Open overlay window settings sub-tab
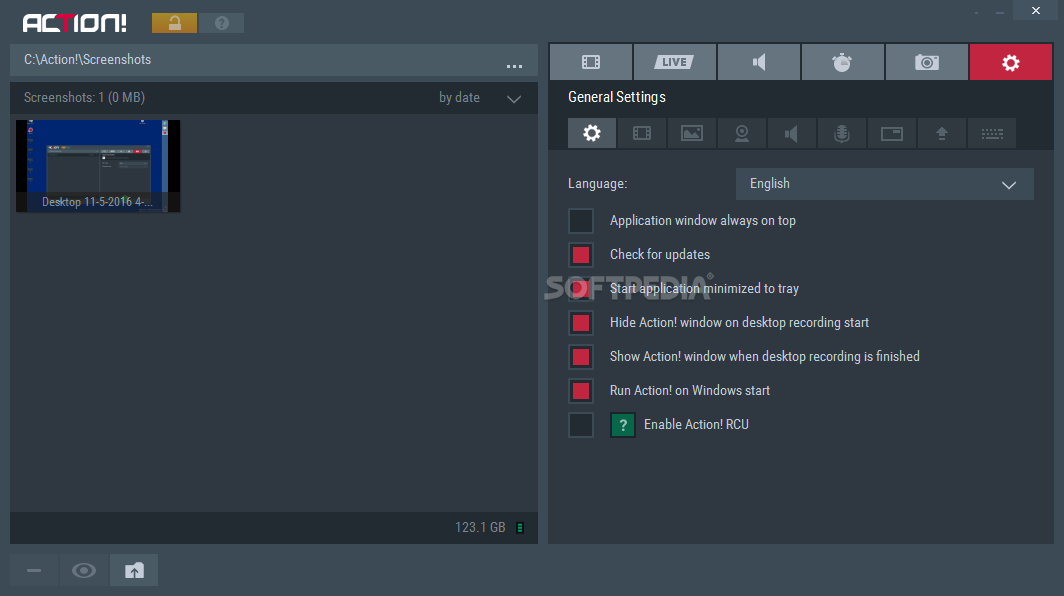The image size is (1064, 596). (892, 133)
